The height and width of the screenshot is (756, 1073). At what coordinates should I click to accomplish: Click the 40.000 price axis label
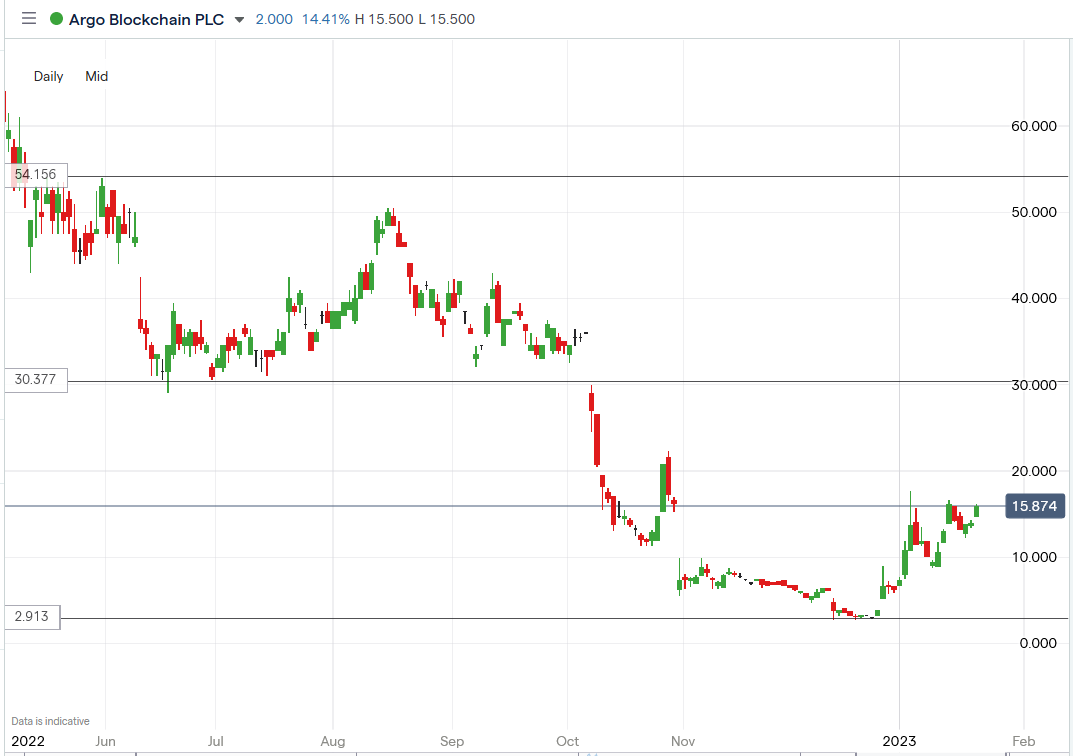(1033, 298)
